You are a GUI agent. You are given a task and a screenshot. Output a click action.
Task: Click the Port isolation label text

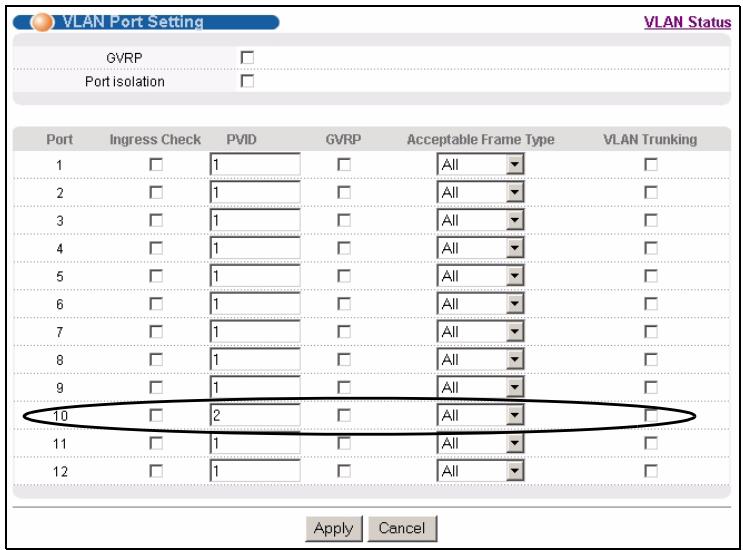[125, 81]
